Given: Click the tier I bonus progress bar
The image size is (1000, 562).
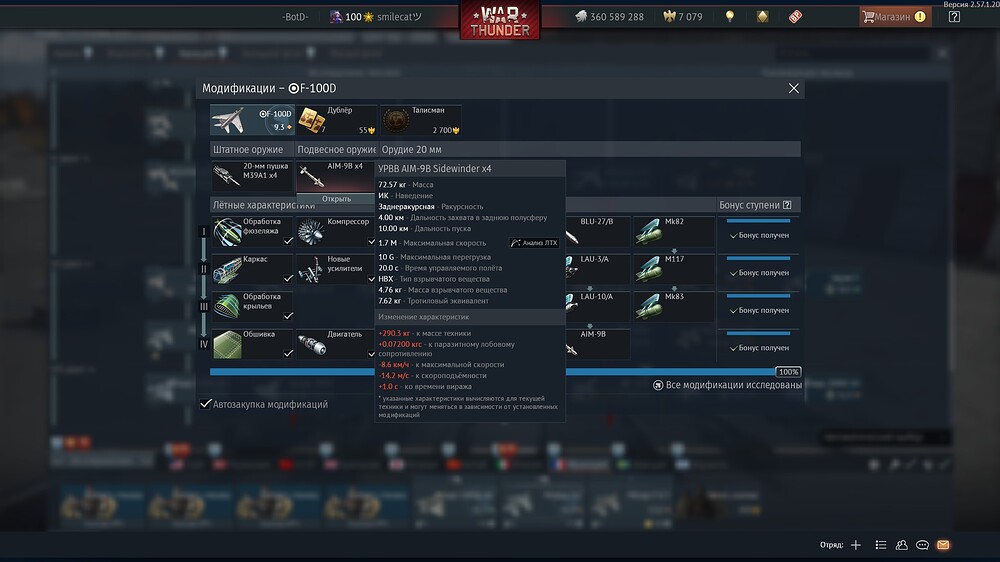Looking at the screenshot, I should point(758,221).
